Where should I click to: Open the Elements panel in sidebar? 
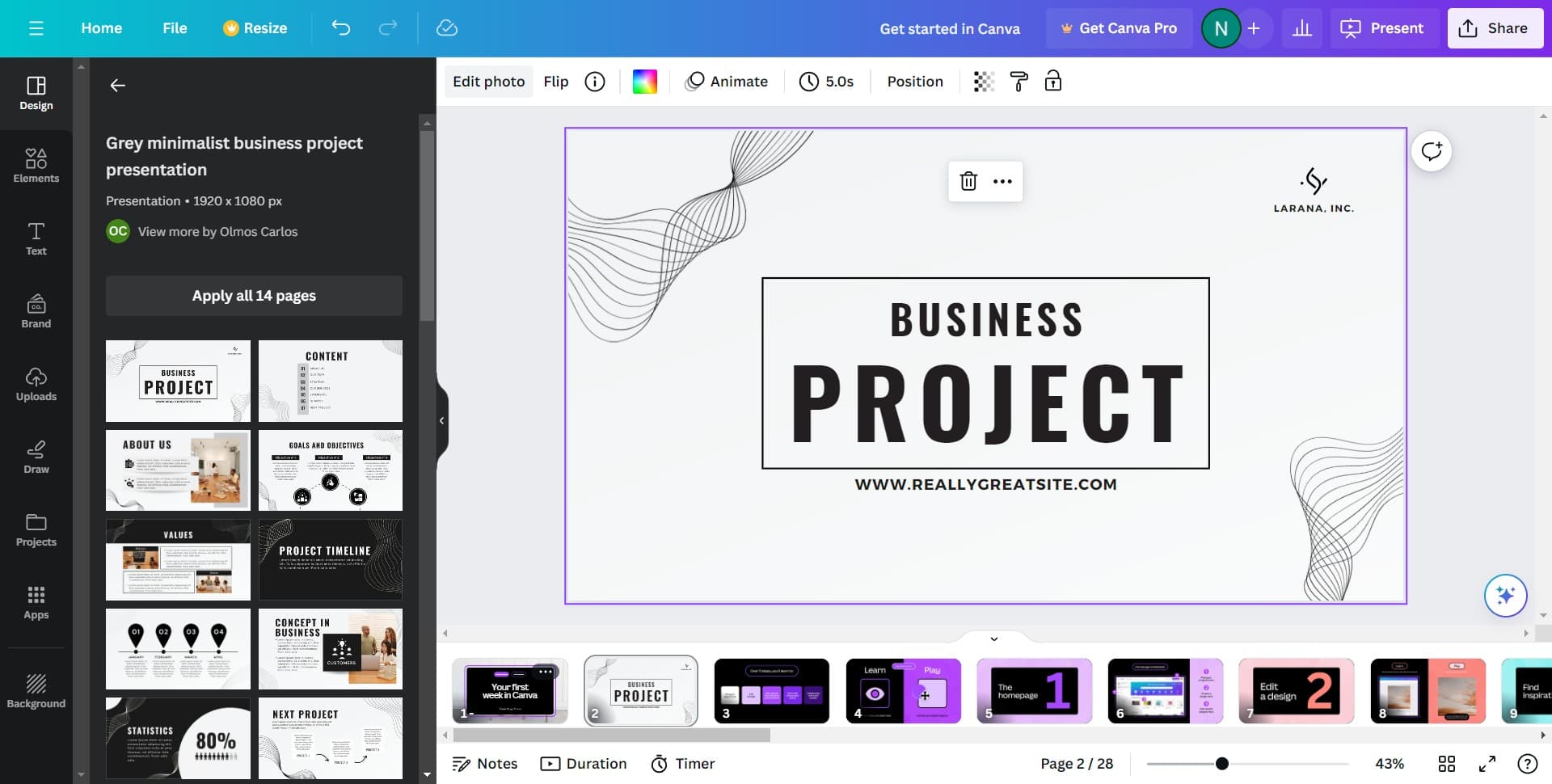(36, 166)
